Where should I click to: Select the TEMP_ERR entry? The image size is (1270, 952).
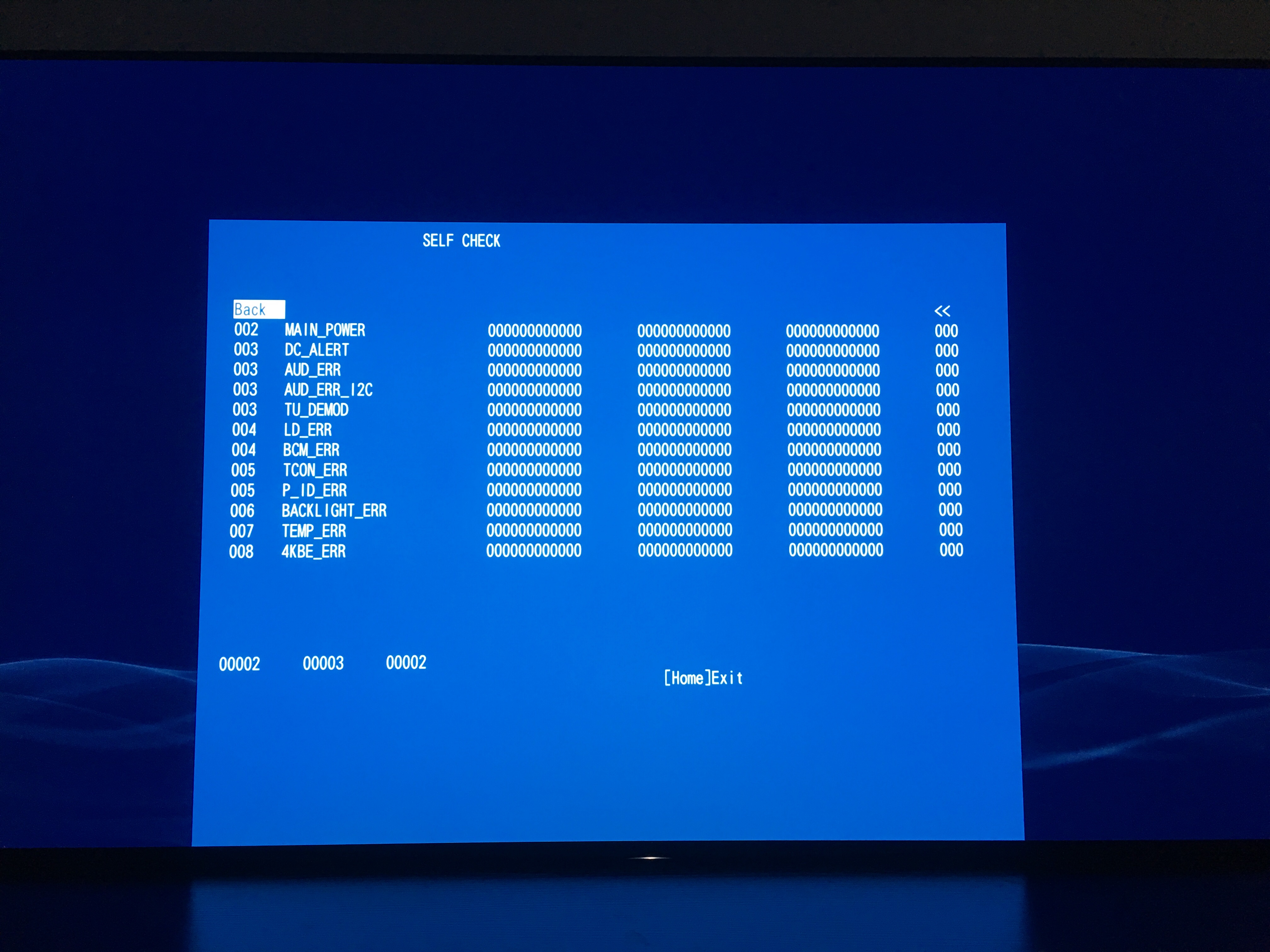coord(313,531)
